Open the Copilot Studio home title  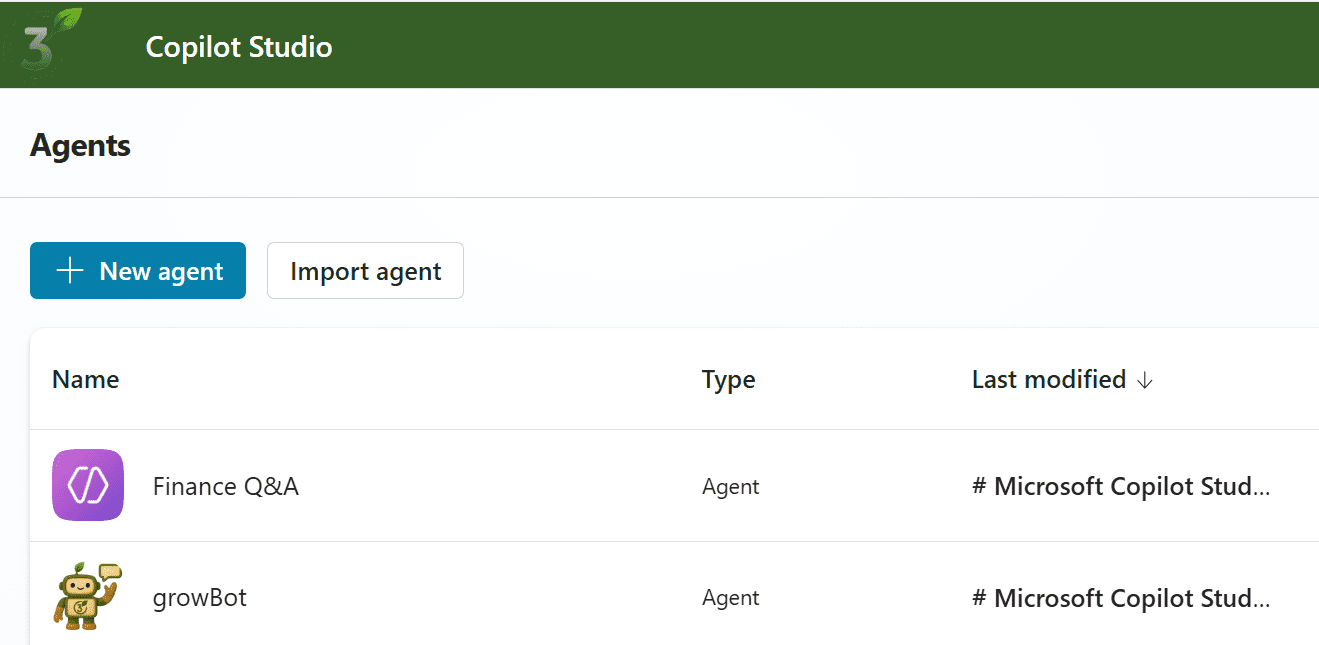click(239, 47)
